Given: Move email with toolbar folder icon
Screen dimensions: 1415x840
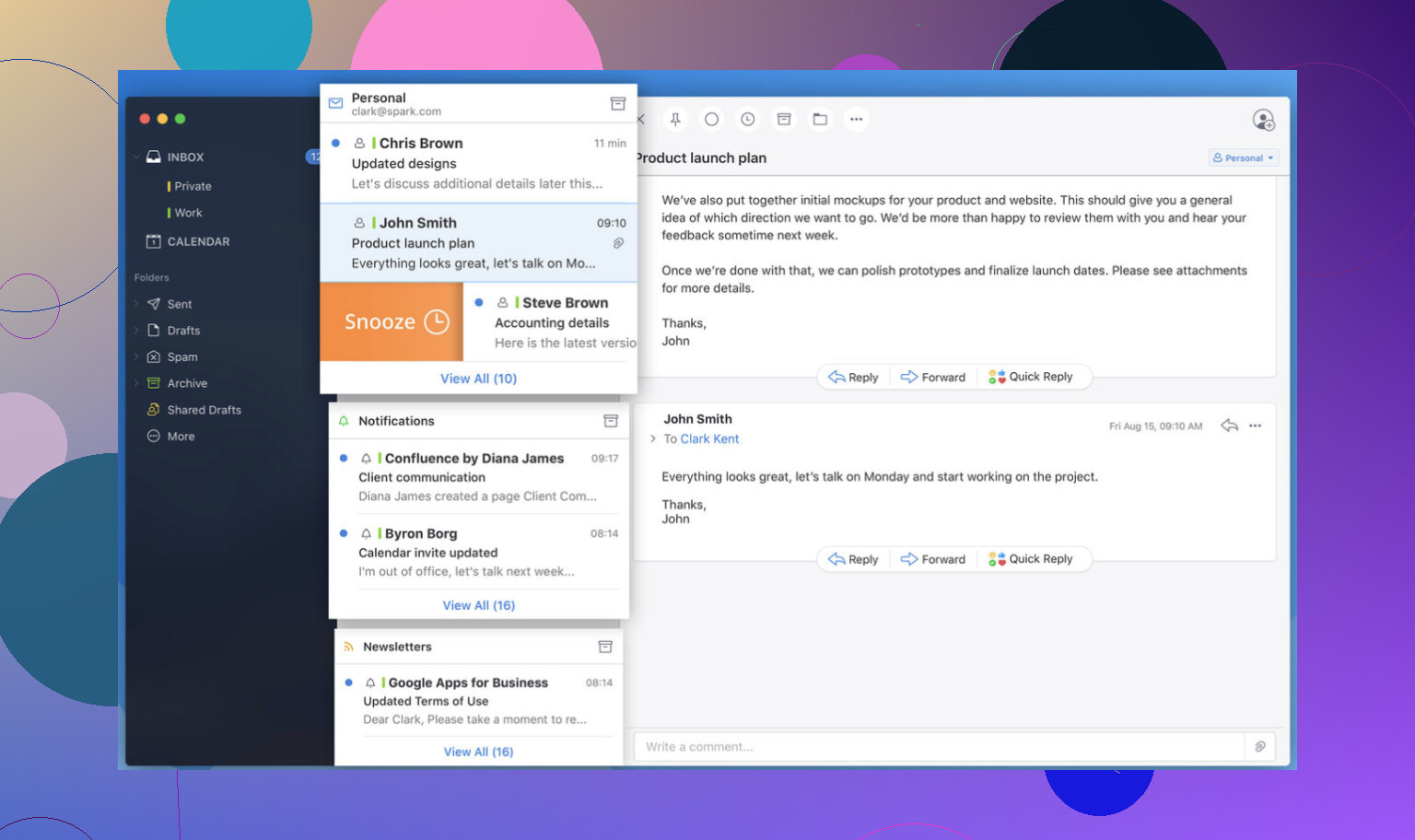Looking at the screenshot, I should pos(820,119).
